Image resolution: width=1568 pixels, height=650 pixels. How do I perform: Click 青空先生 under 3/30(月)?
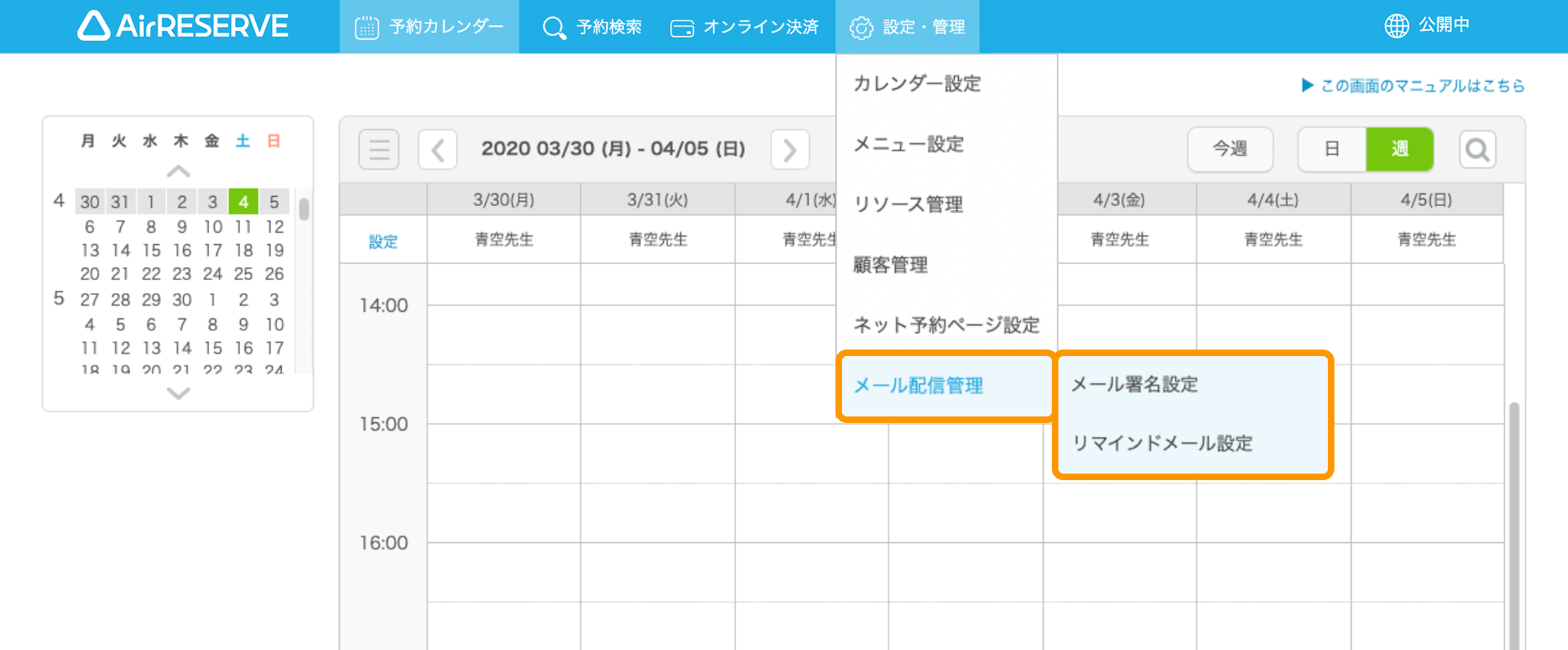tap(504, 239)
